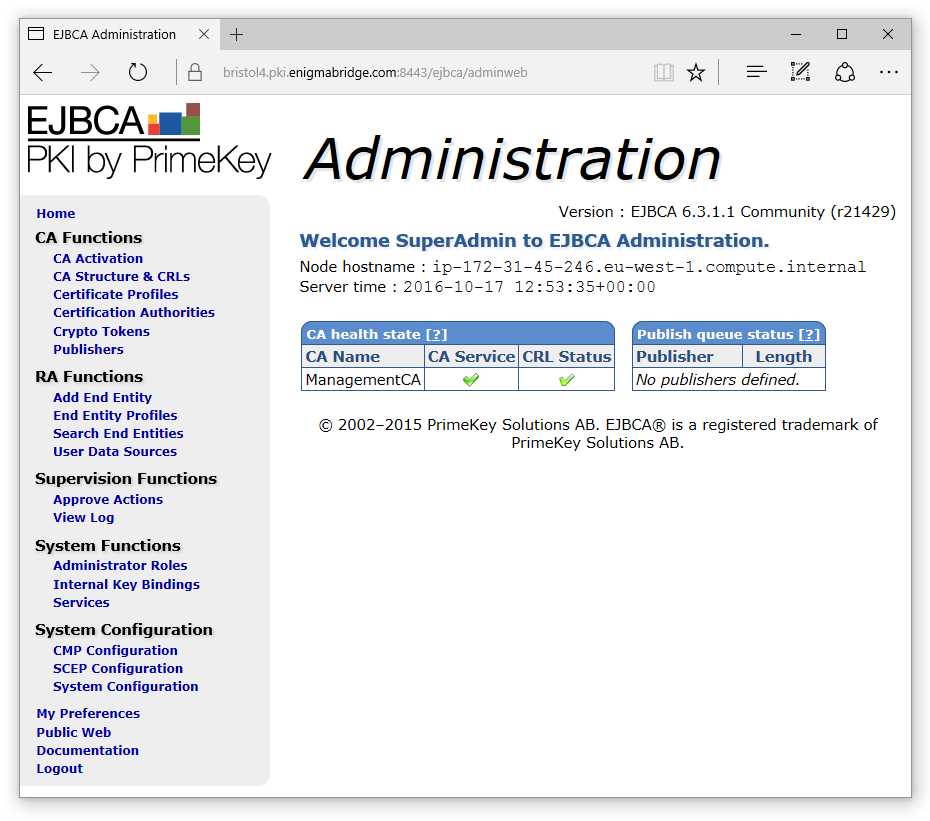Click 'No publishers defined.' text
The width and height of the screenshot is (930, 821).
coord(718,380)
